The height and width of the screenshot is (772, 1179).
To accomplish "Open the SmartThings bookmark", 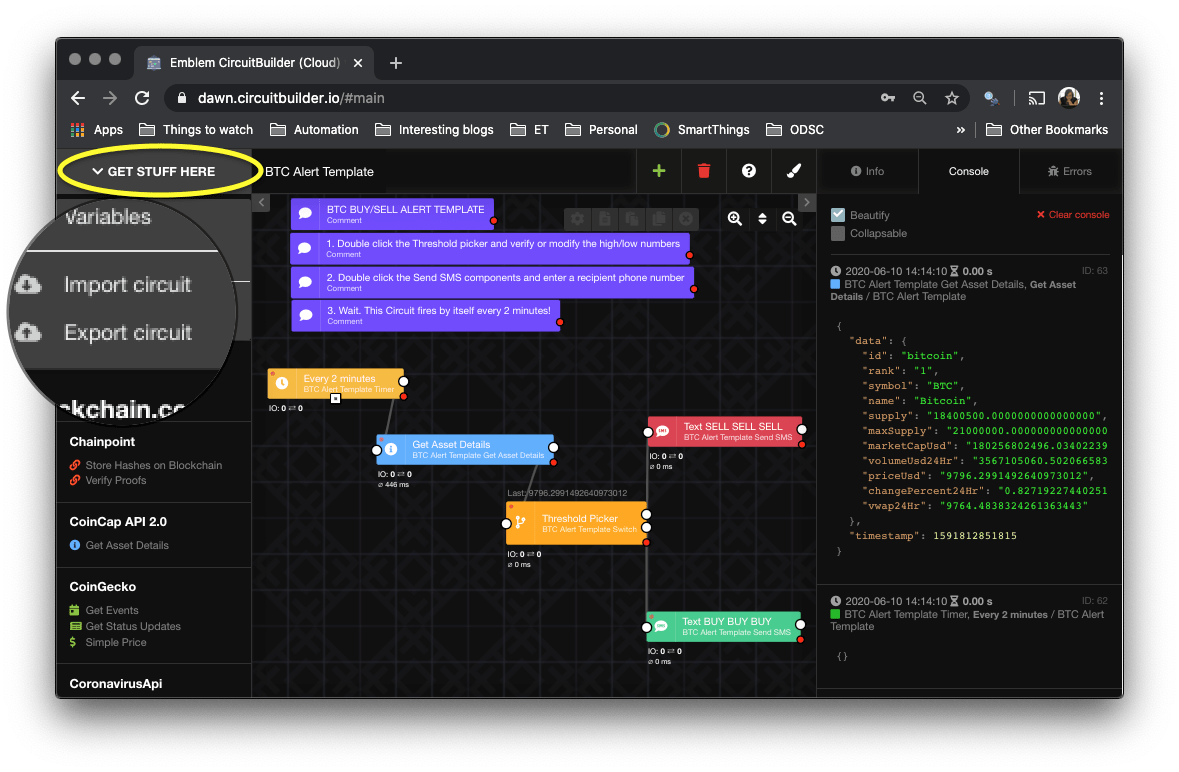I will 702,130.
